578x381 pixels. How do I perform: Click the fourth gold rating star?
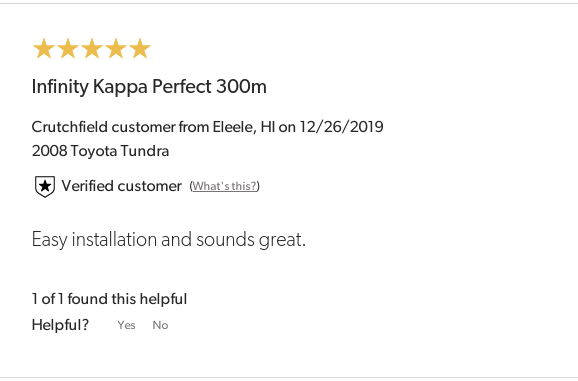coord(116,49)
